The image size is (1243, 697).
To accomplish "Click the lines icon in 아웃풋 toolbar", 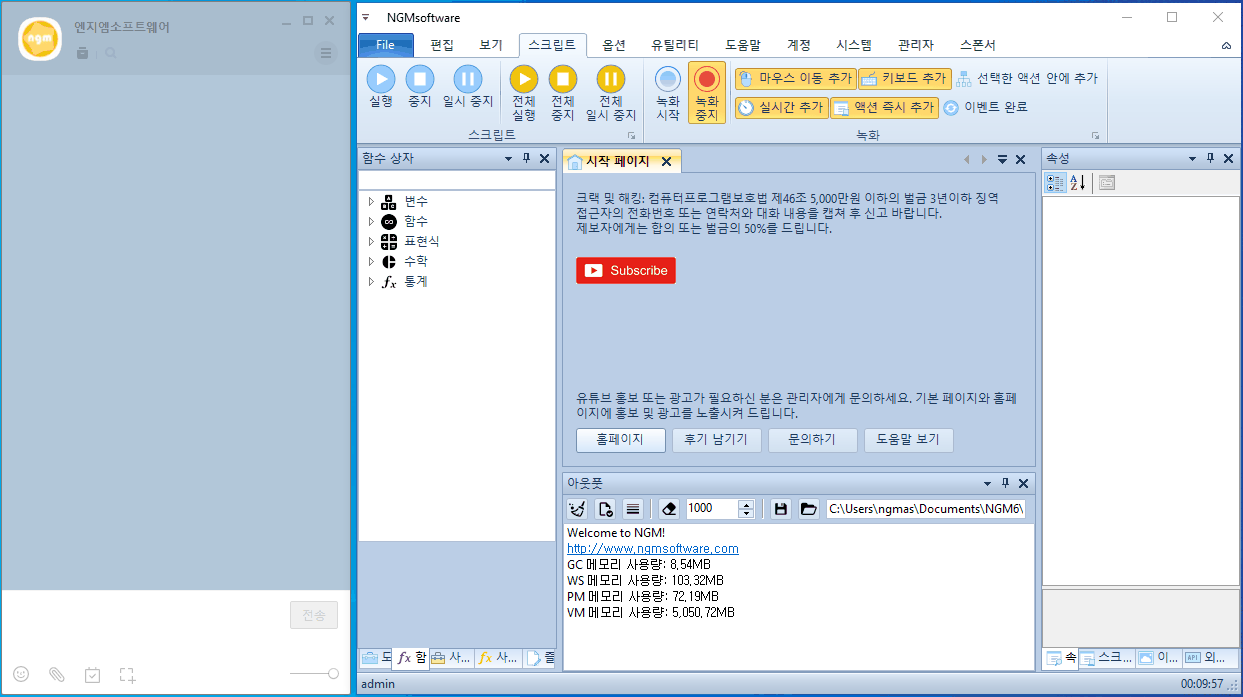I will (632, 508).
